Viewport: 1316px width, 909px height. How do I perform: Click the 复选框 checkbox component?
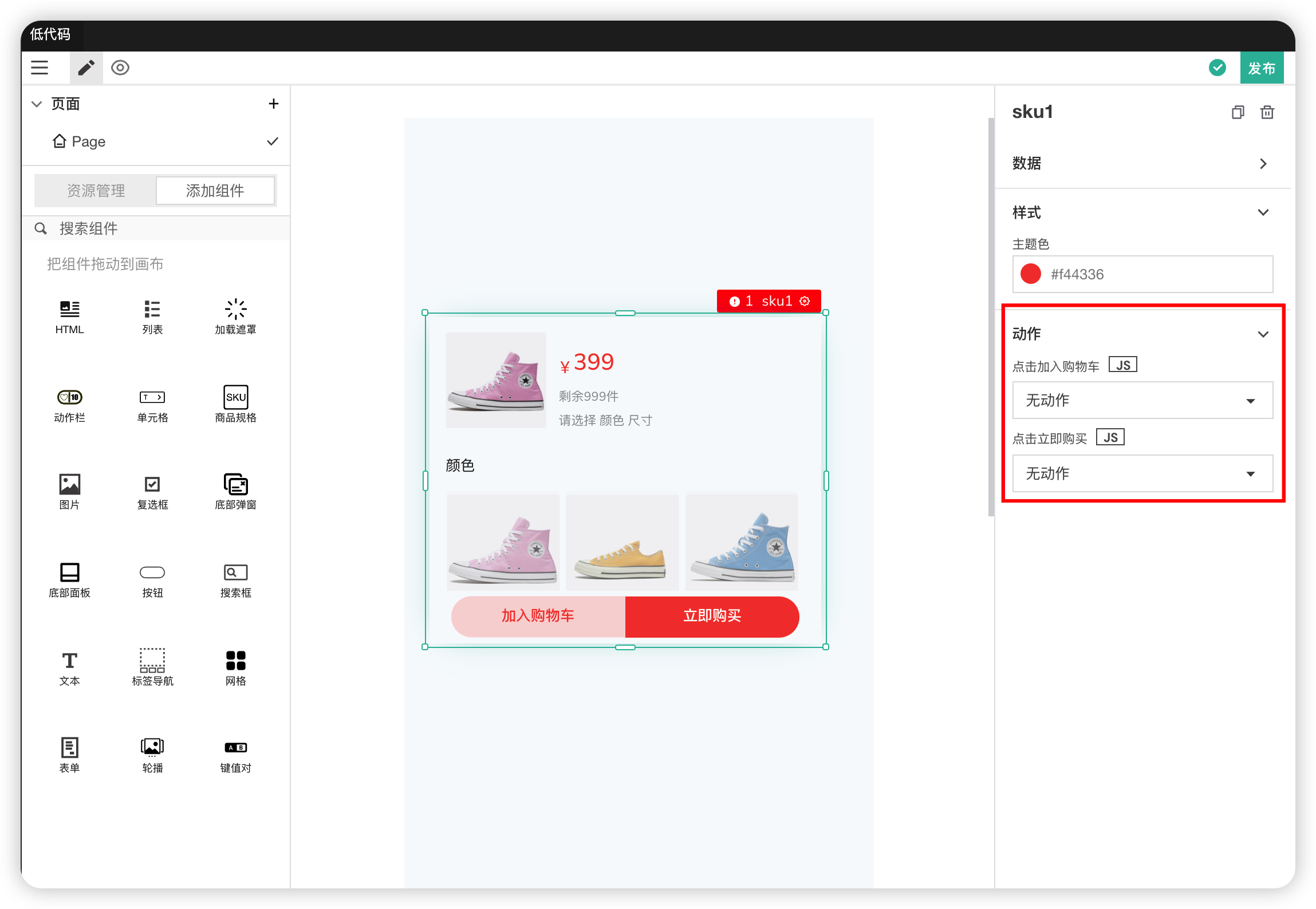(152, 485)
